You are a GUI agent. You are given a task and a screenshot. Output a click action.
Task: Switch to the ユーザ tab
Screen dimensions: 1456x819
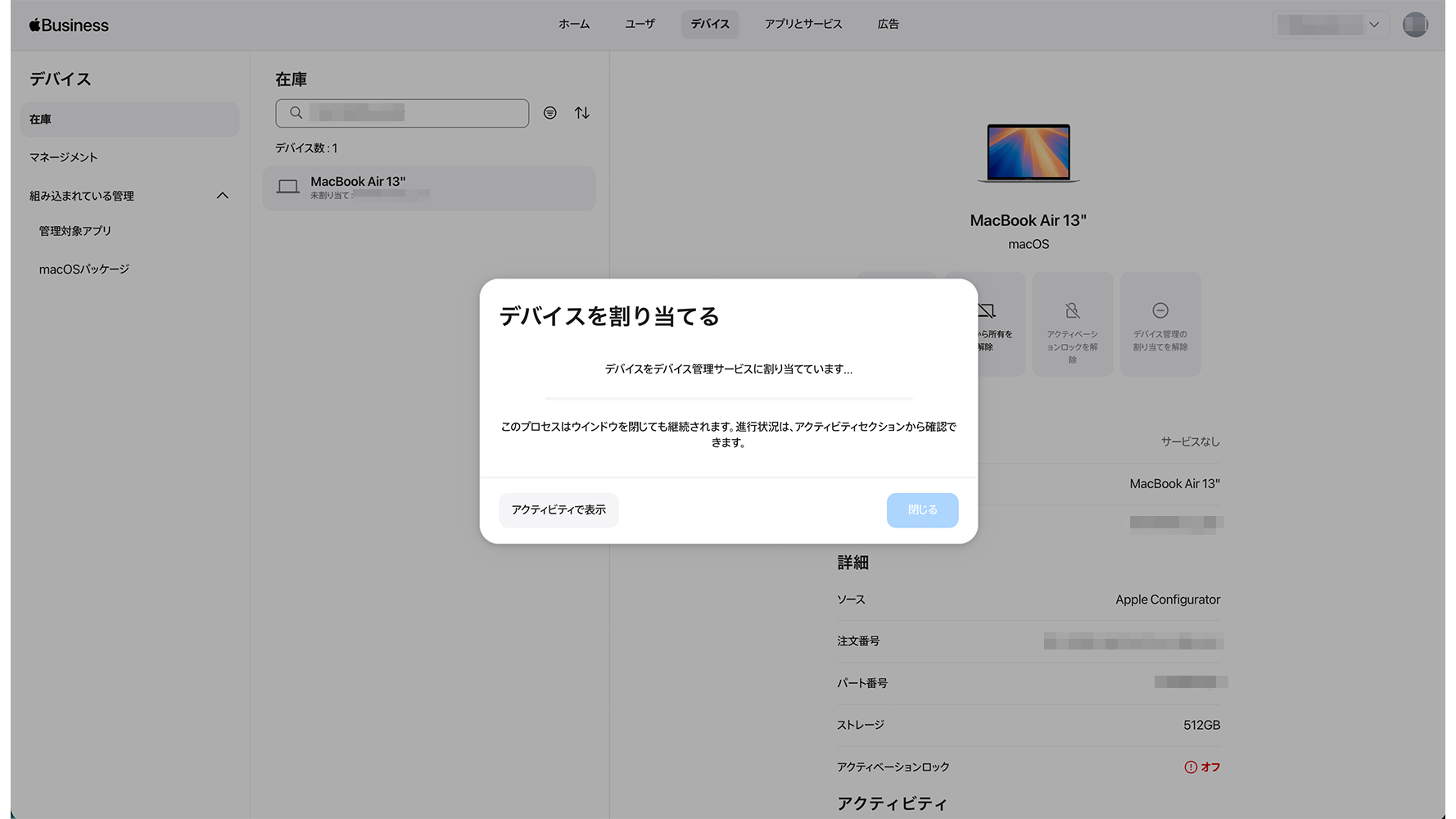pyautogui.click(x=640, y=25)
